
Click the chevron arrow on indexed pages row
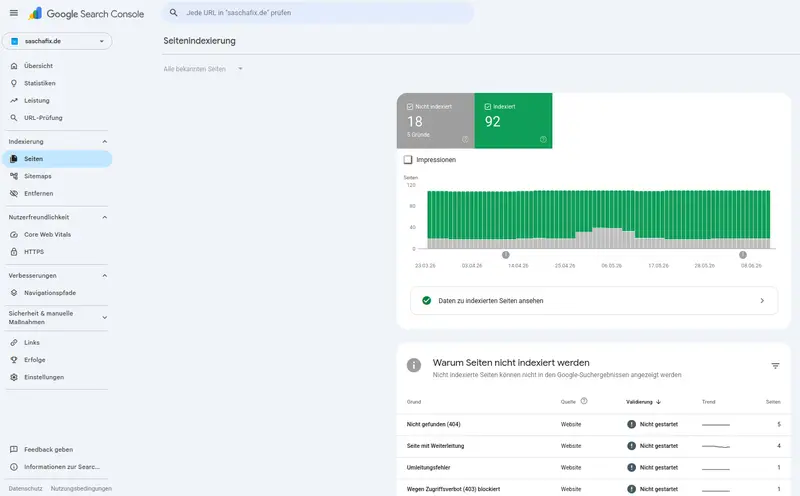(762, 301)
